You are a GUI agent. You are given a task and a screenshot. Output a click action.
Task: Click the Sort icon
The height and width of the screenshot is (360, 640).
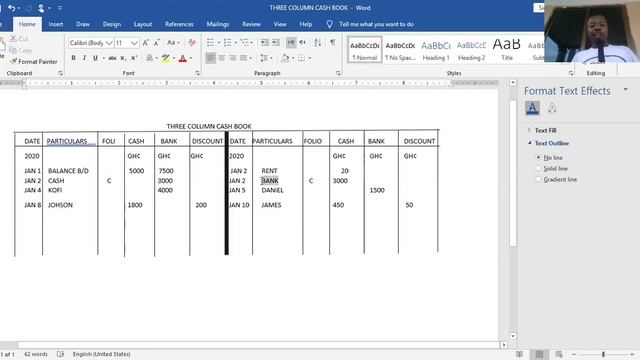(x=318, y=42)
